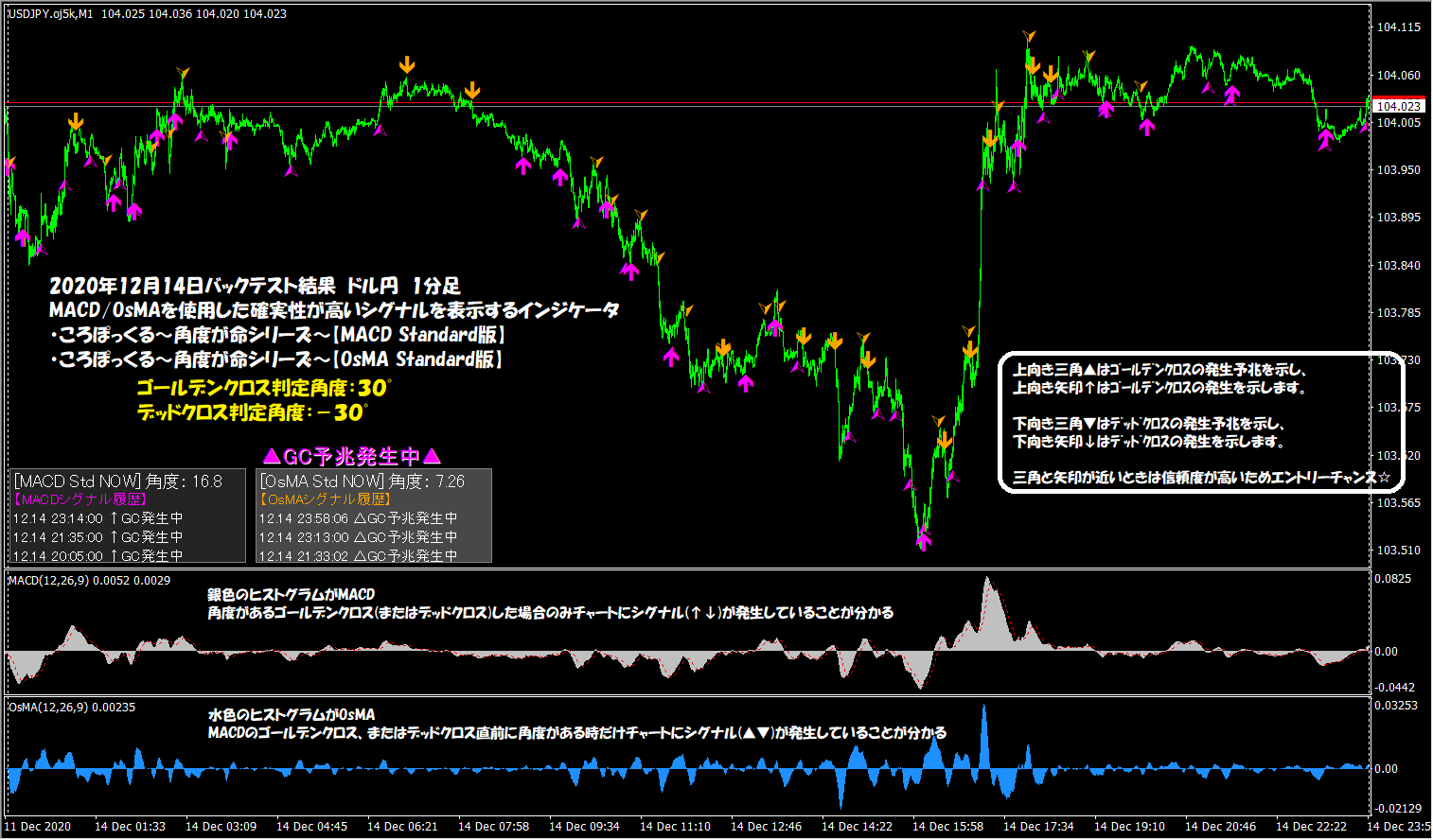Image resolution: width=1433 pixels, height=840 pixels.
Task: Click the 水色のヒストグラムがOsMA caption
Action: pyautogui.click(x=292, y=715)
